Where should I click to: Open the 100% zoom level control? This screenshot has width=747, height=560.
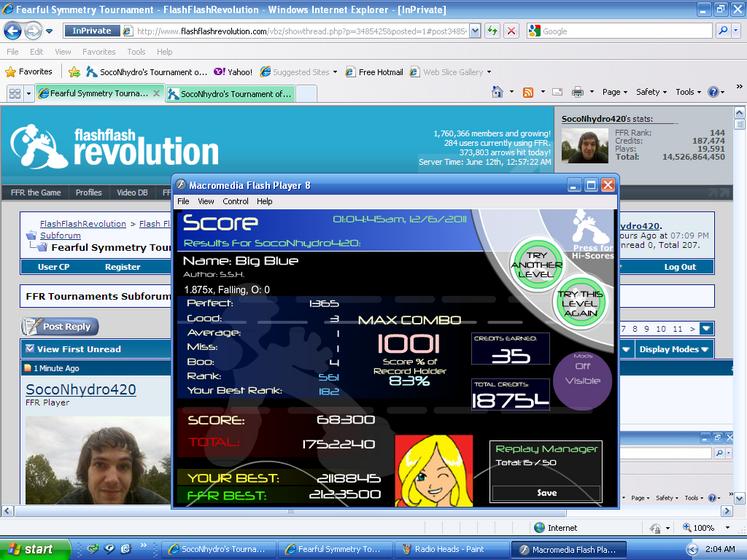706,528
